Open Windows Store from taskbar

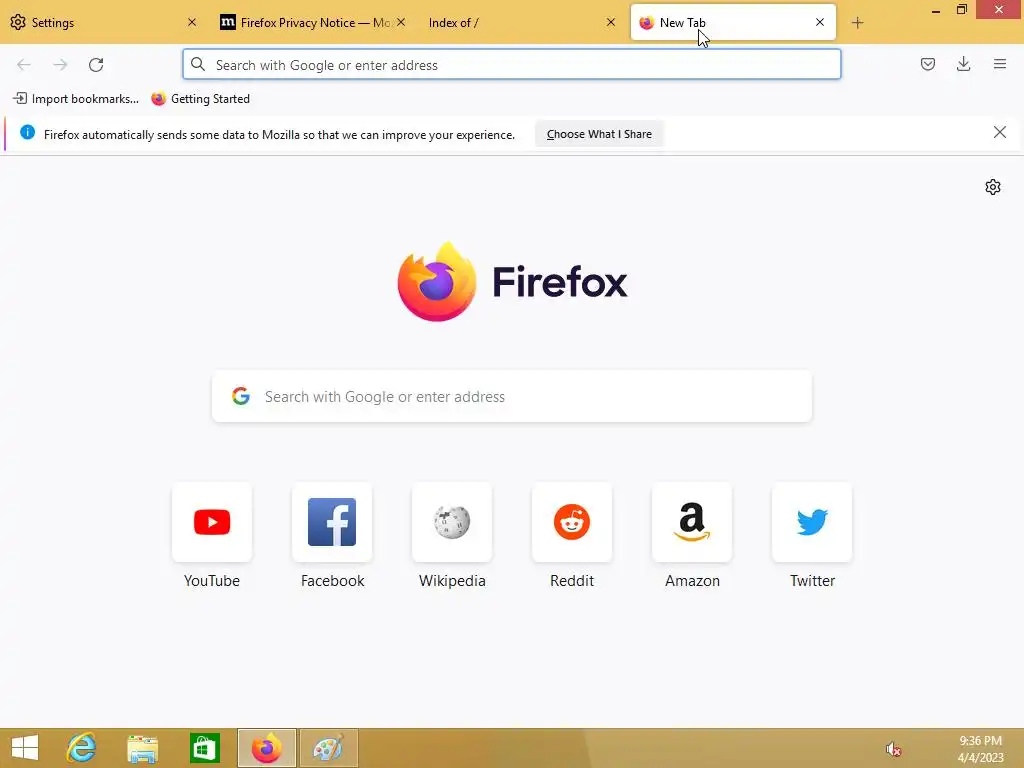204,748
